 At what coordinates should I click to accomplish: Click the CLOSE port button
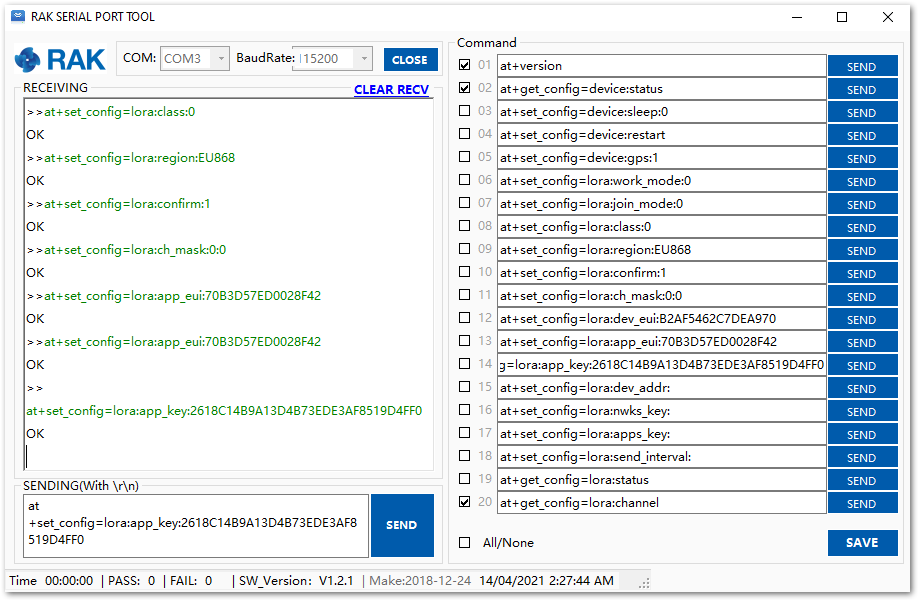(x=410, y=59)
